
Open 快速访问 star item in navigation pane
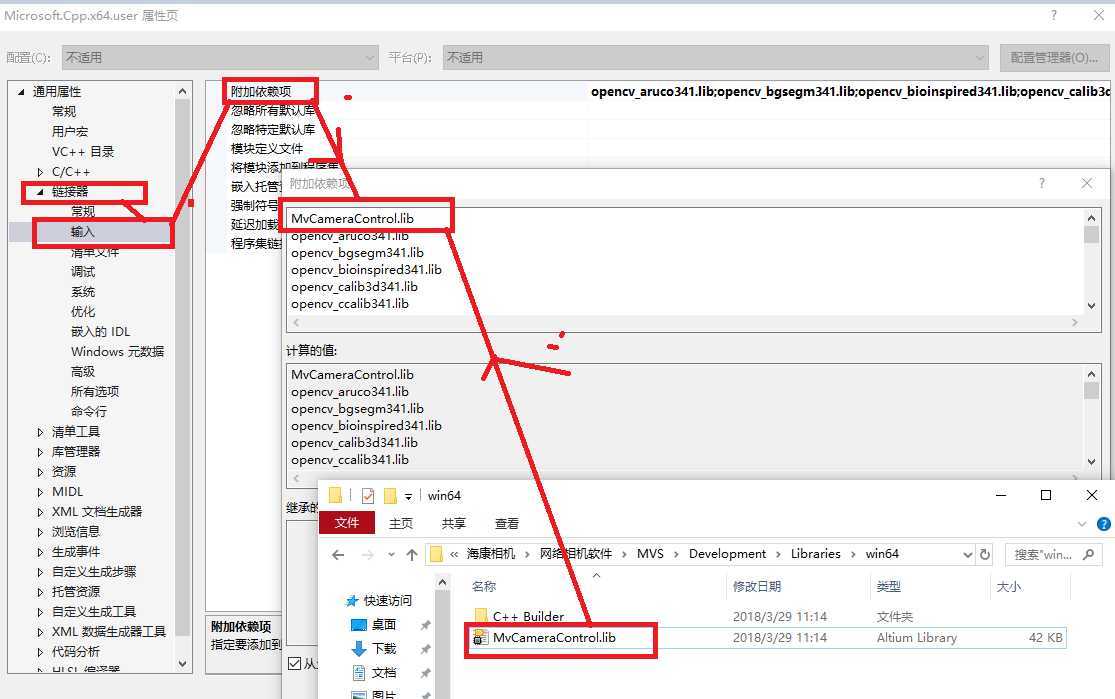380,600
